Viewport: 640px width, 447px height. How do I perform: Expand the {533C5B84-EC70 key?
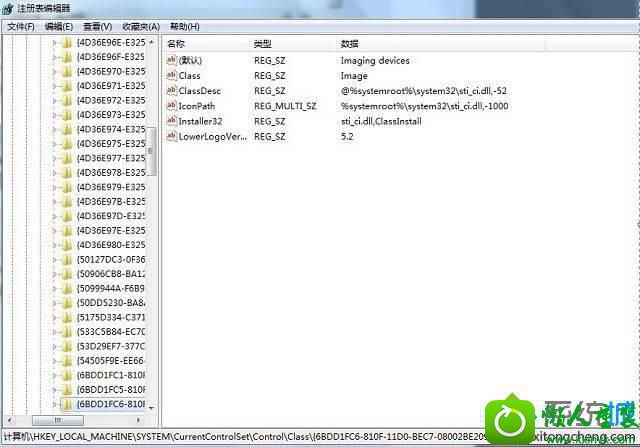pyautogui.click(x=55, y=332)
